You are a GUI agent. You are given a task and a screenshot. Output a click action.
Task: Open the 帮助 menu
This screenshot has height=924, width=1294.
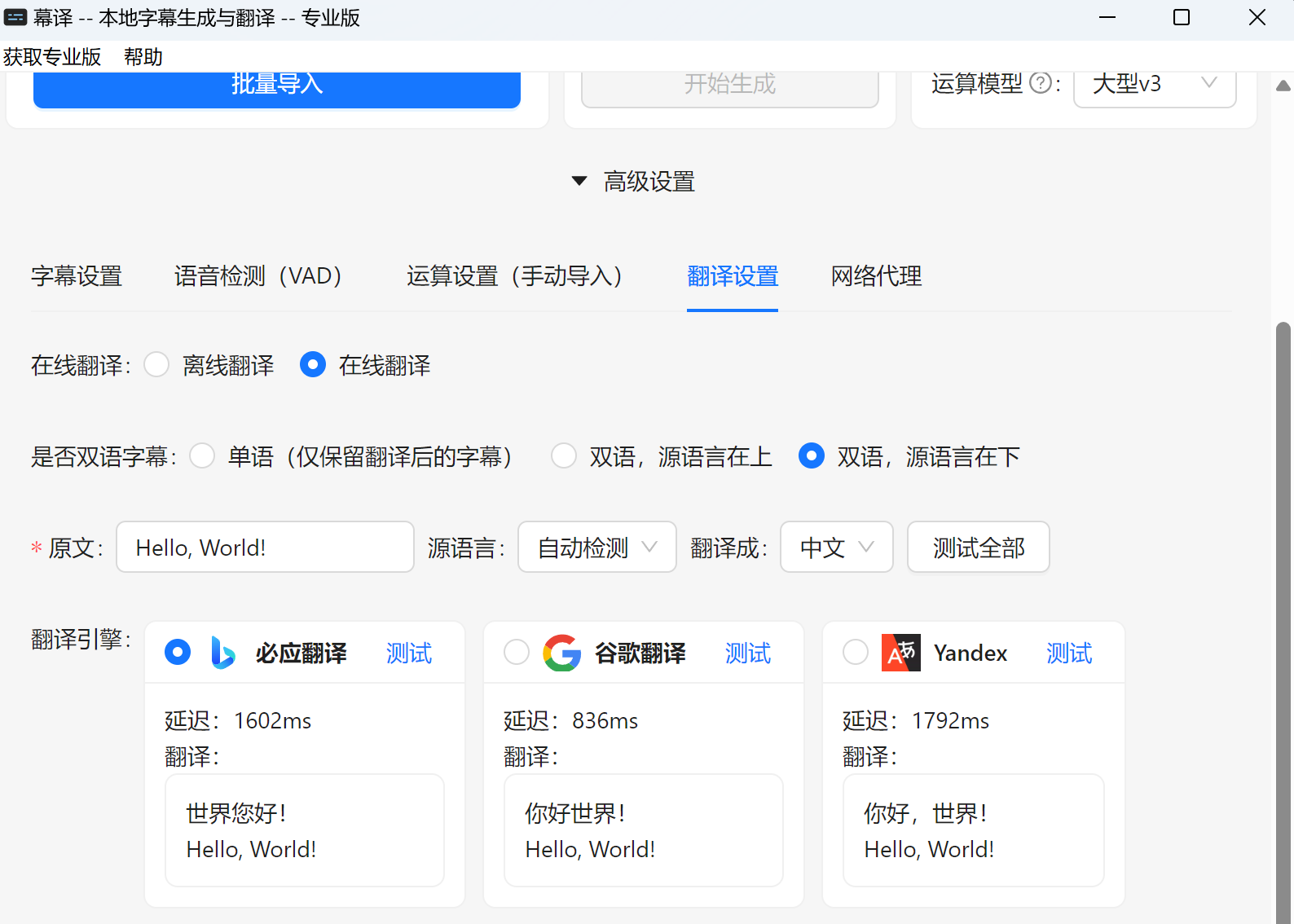(x=143, y=57)
